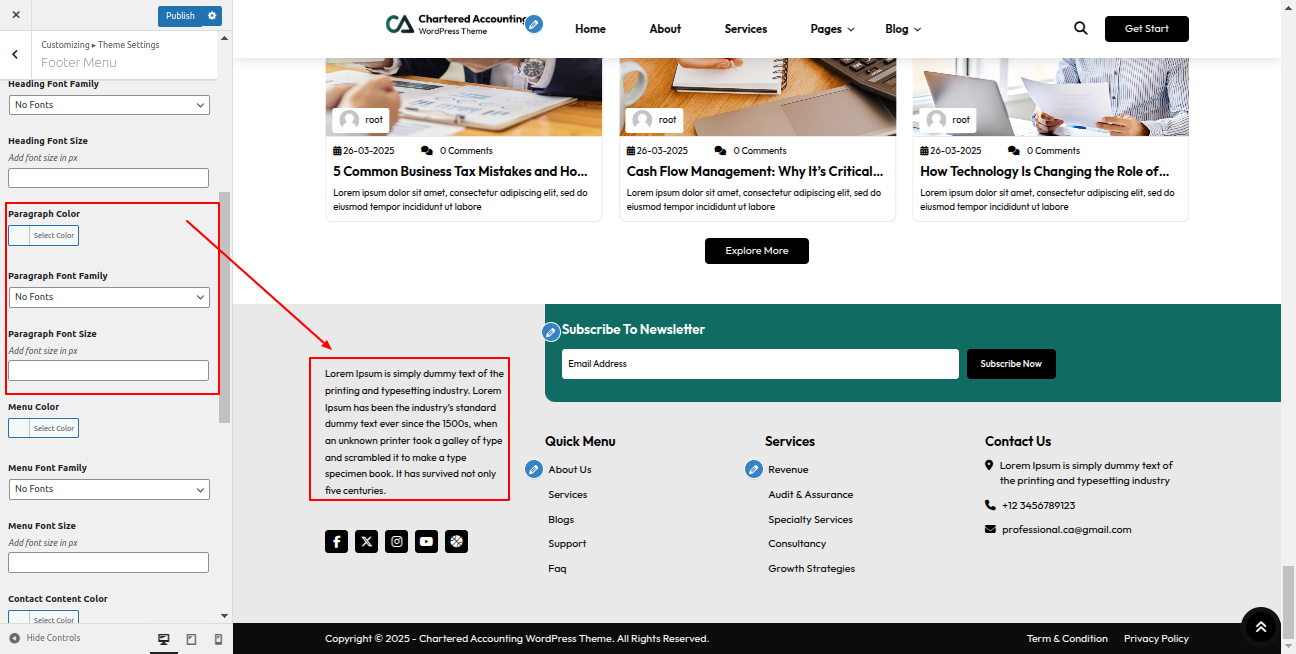The width and height of the screenshot is (1296, 654).
Task: Toggle Hide Controls in customizer footer
Action: click(45, 638)
